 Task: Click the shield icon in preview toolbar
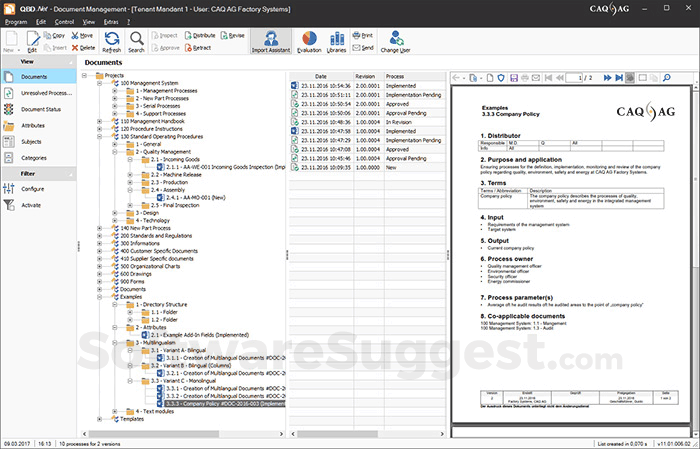(x=501, y=78)
